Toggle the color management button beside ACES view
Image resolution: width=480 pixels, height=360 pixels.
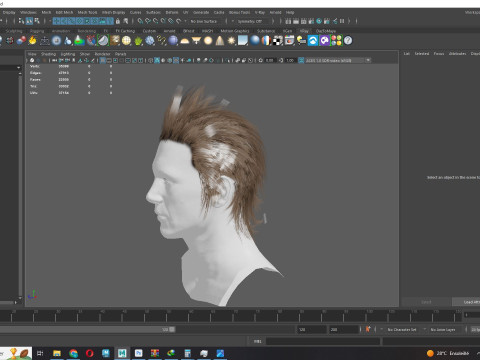pos(301,60)
